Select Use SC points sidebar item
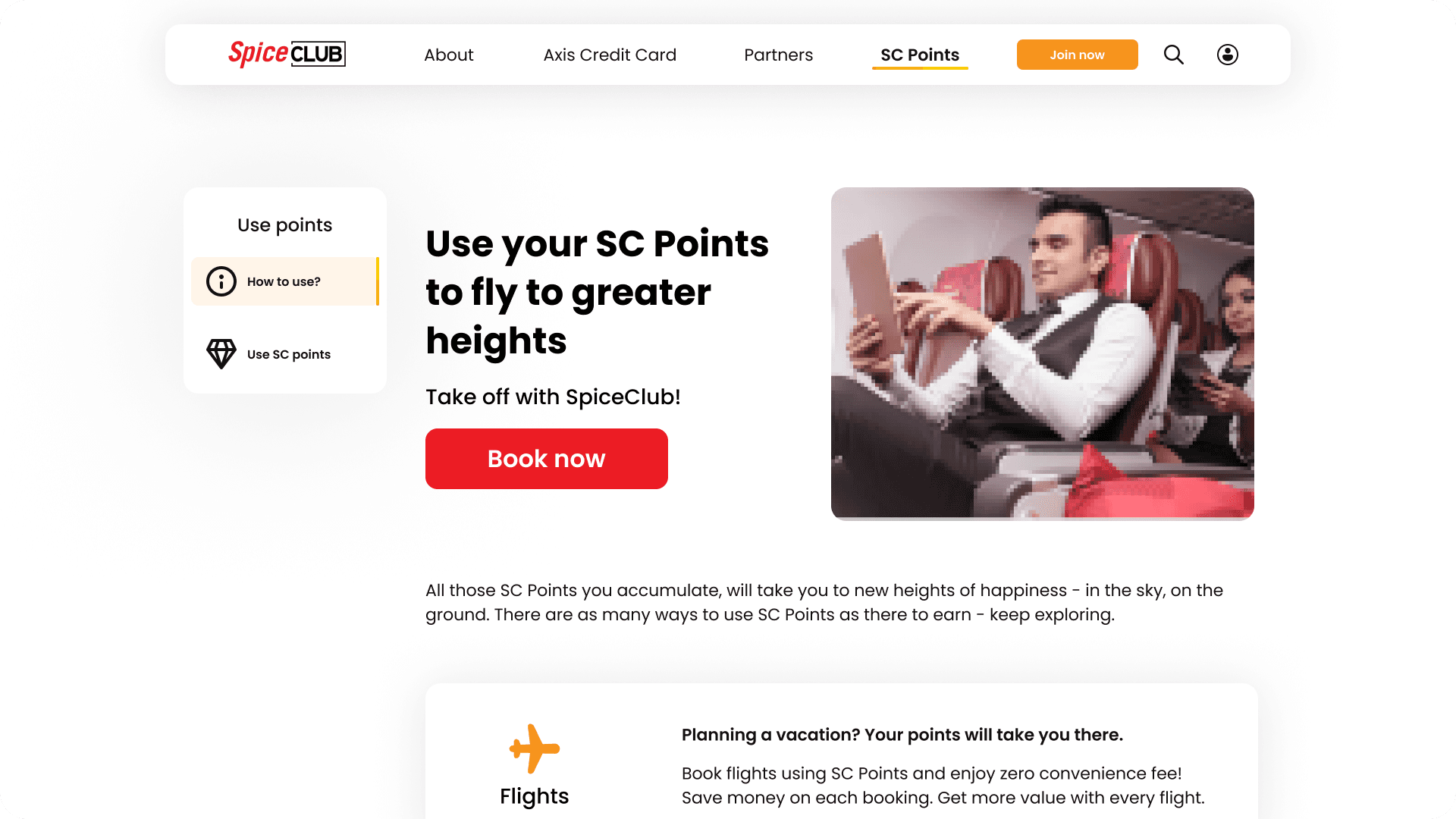 [285, 354]
